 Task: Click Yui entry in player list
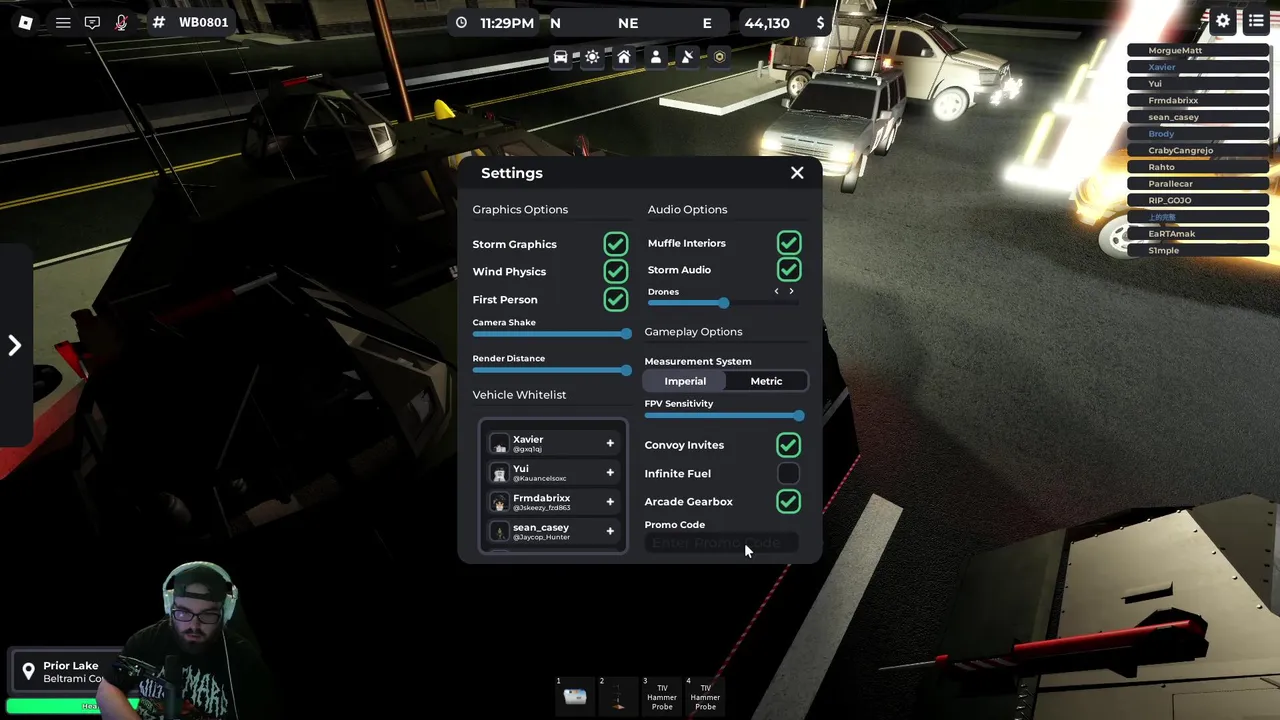click(1198, 83)
